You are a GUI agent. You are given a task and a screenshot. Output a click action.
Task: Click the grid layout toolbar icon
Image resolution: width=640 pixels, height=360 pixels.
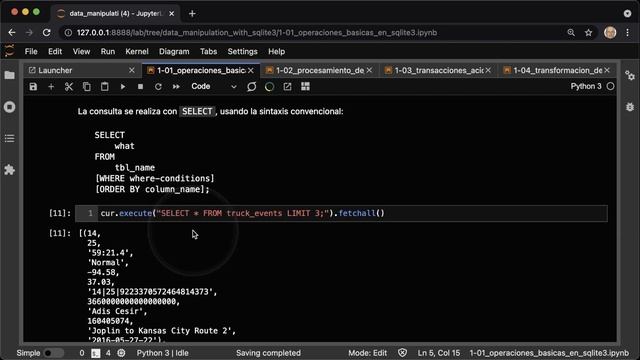coord(305,87)
